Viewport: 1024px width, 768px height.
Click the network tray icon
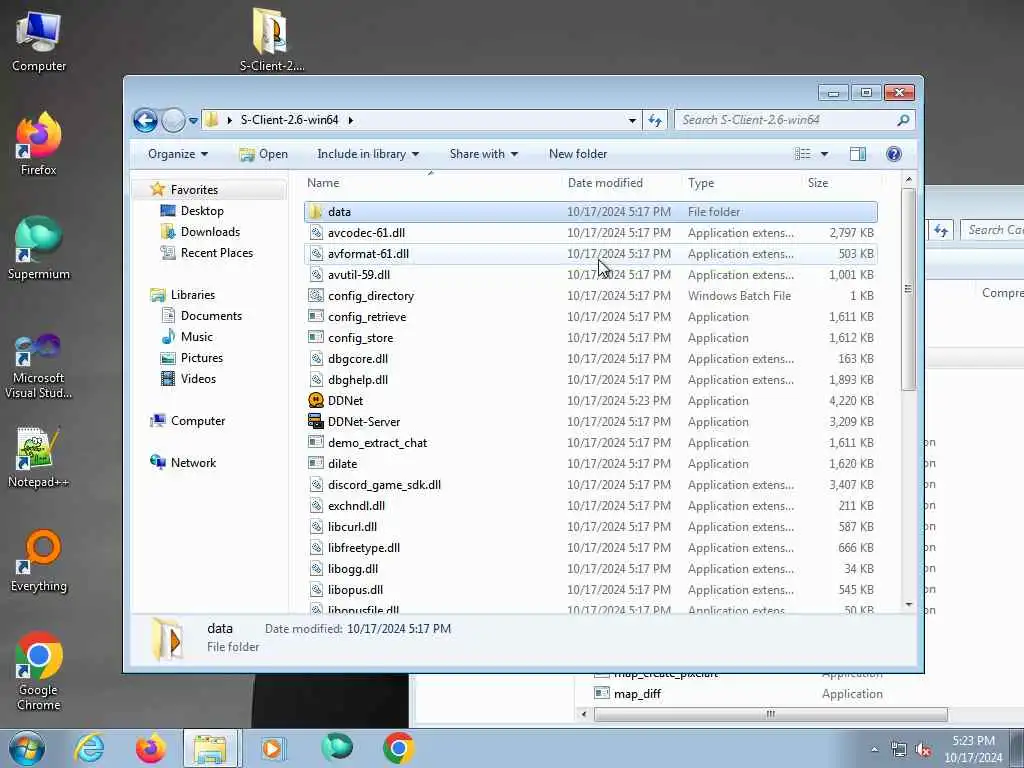899,750
